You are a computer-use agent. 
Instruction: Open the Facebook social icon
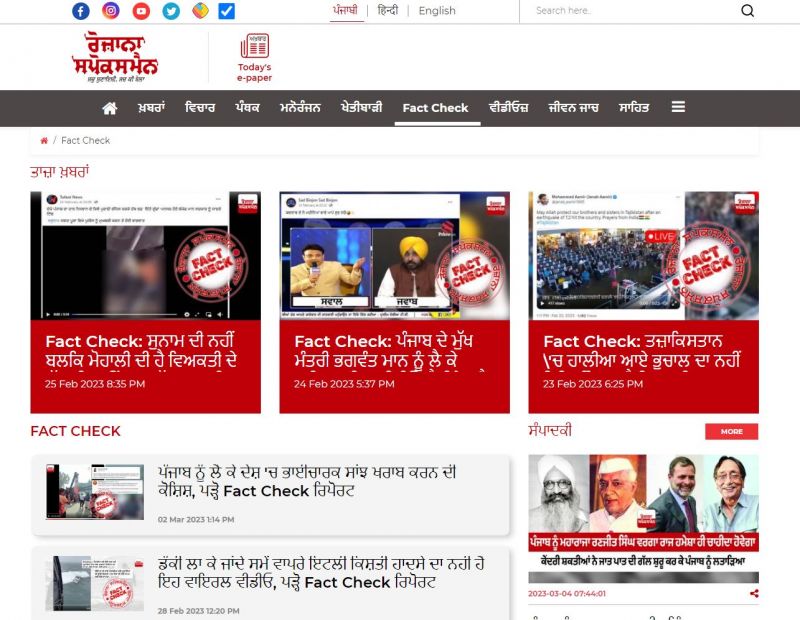click(81, 11)
